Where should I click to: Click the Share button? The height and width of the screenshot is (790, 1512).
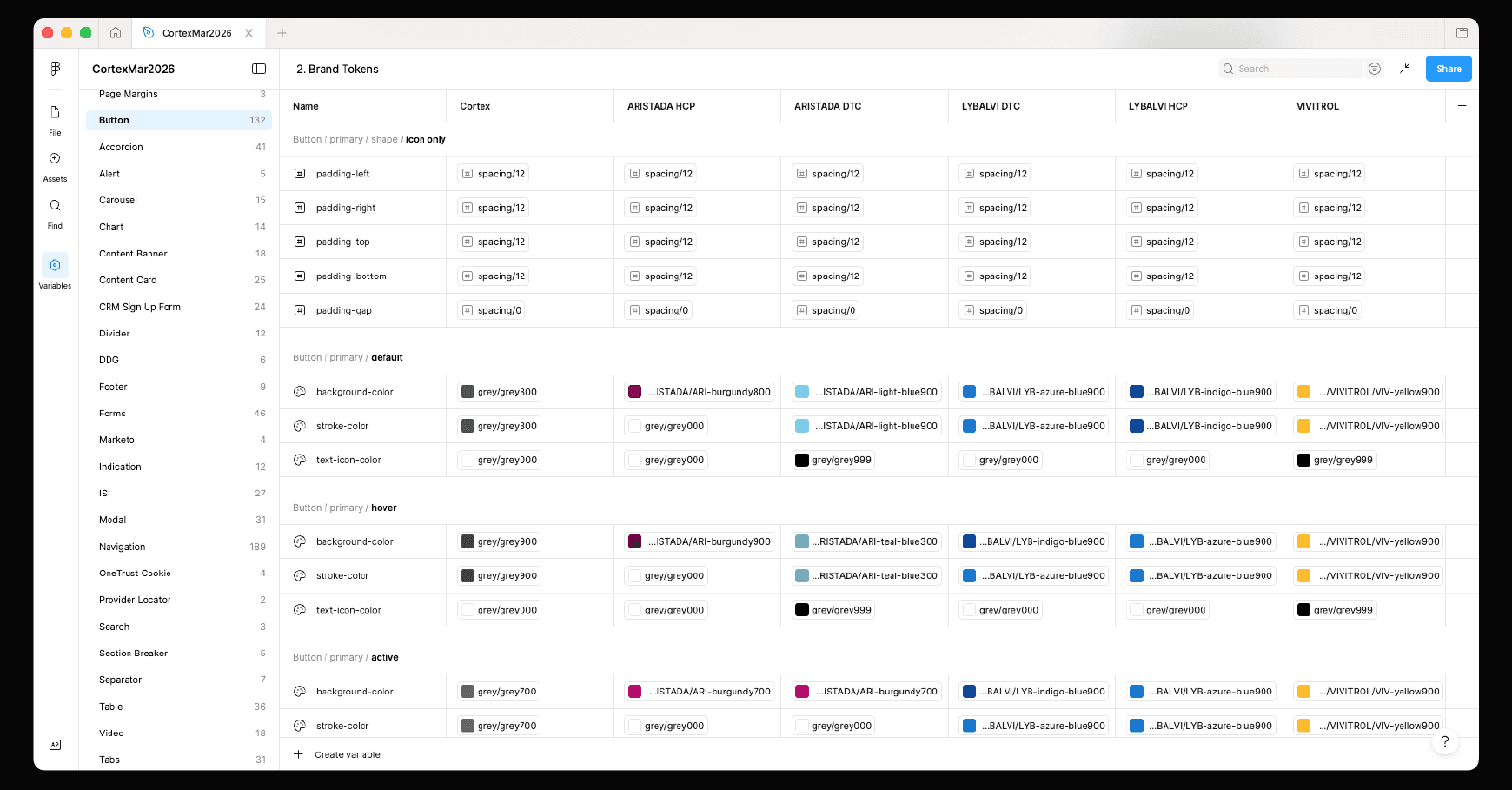point(1449,69)
